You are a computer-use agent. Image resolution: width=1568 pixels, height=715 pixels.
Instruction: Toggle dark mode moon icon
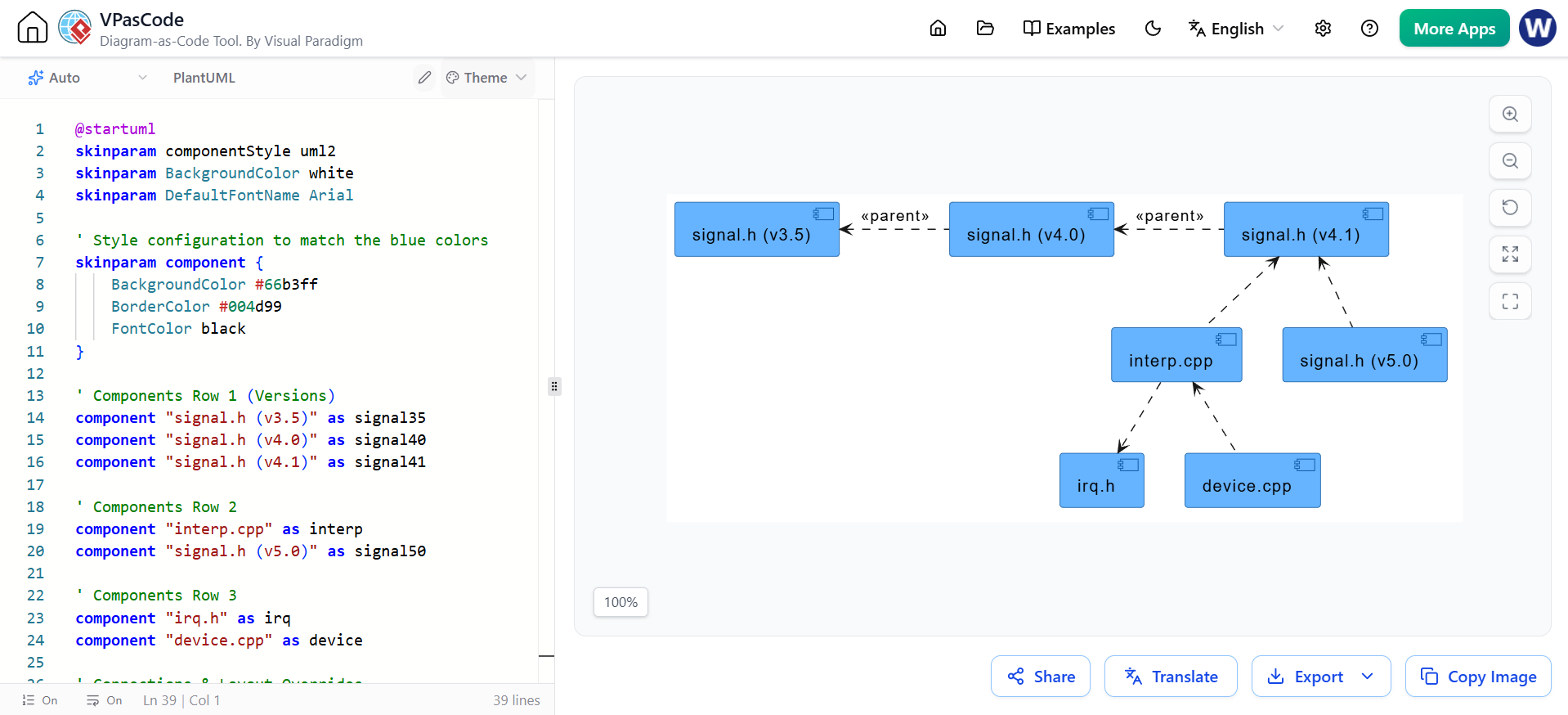click(x=1153, y=29)
